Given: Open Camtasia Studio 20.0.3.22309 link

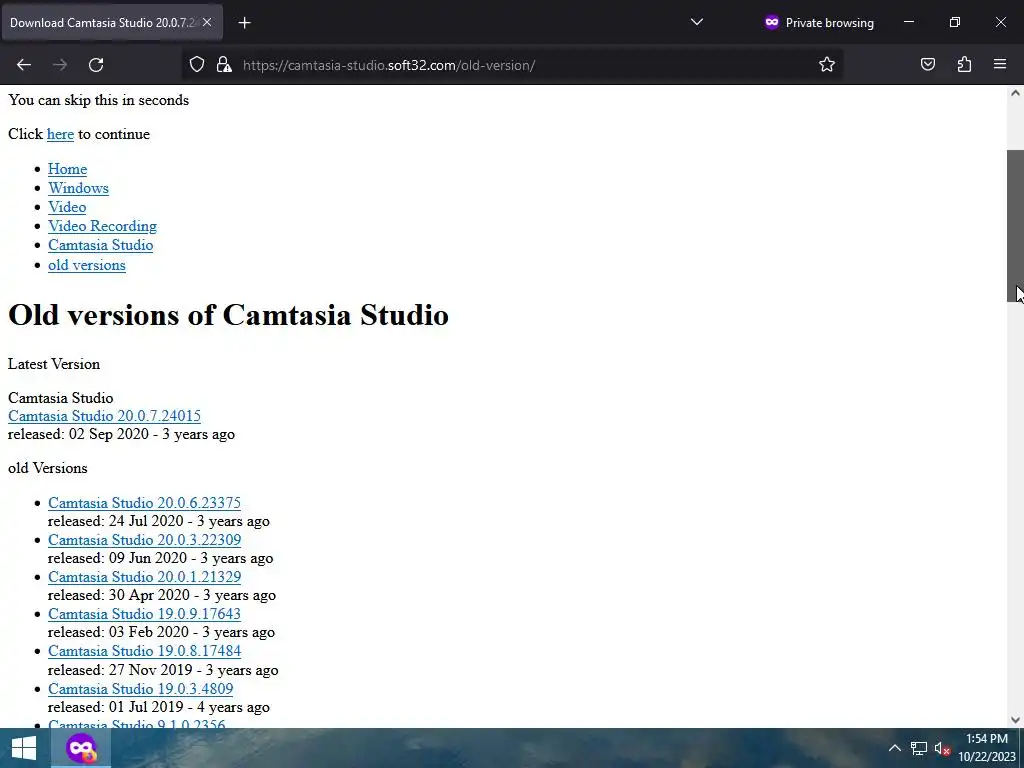Looking at the screenshot, I should click(144, 540).
